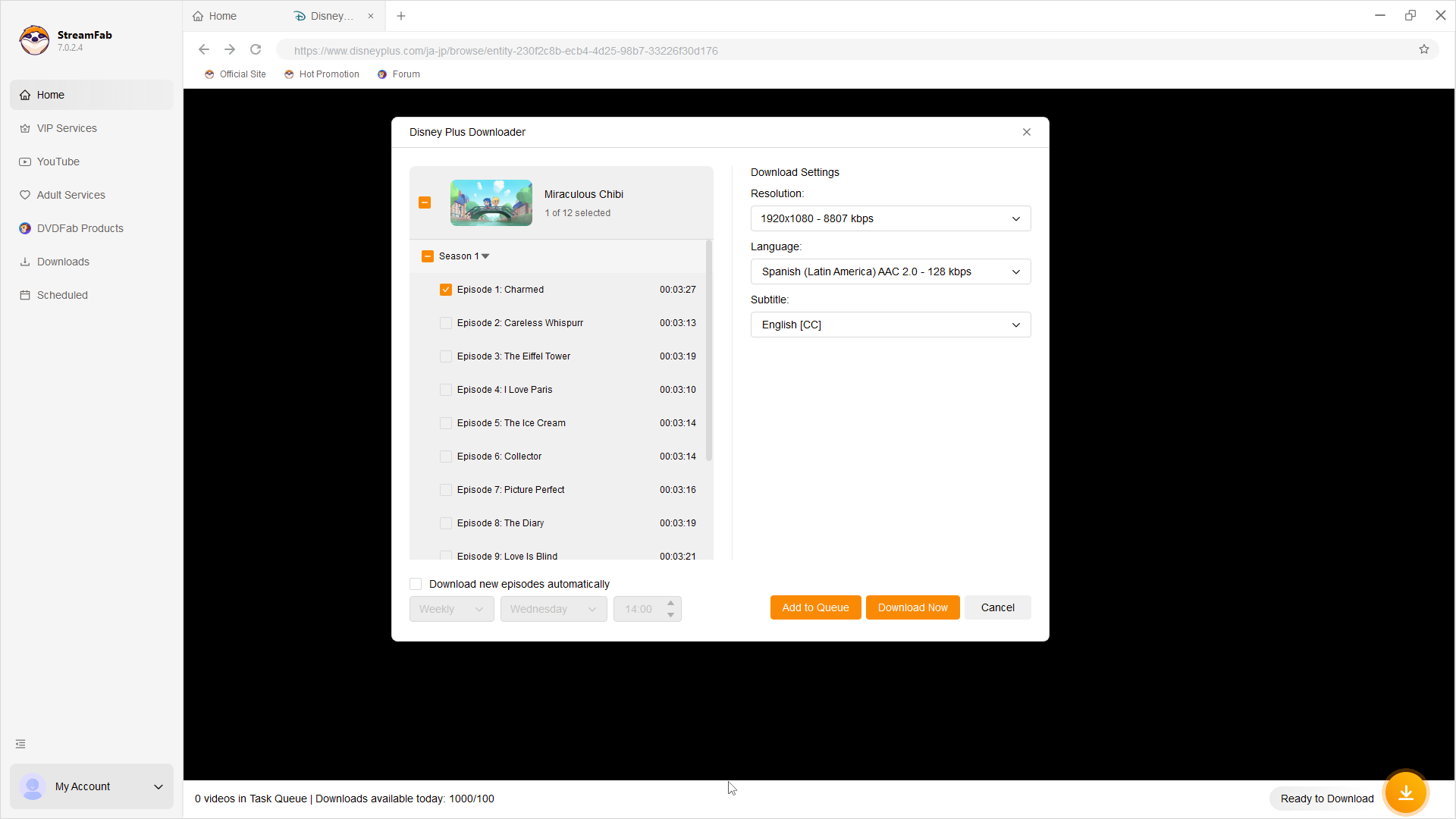Reload the current page
Viewport: 1456px width, 819px height.
click(256, 49)
